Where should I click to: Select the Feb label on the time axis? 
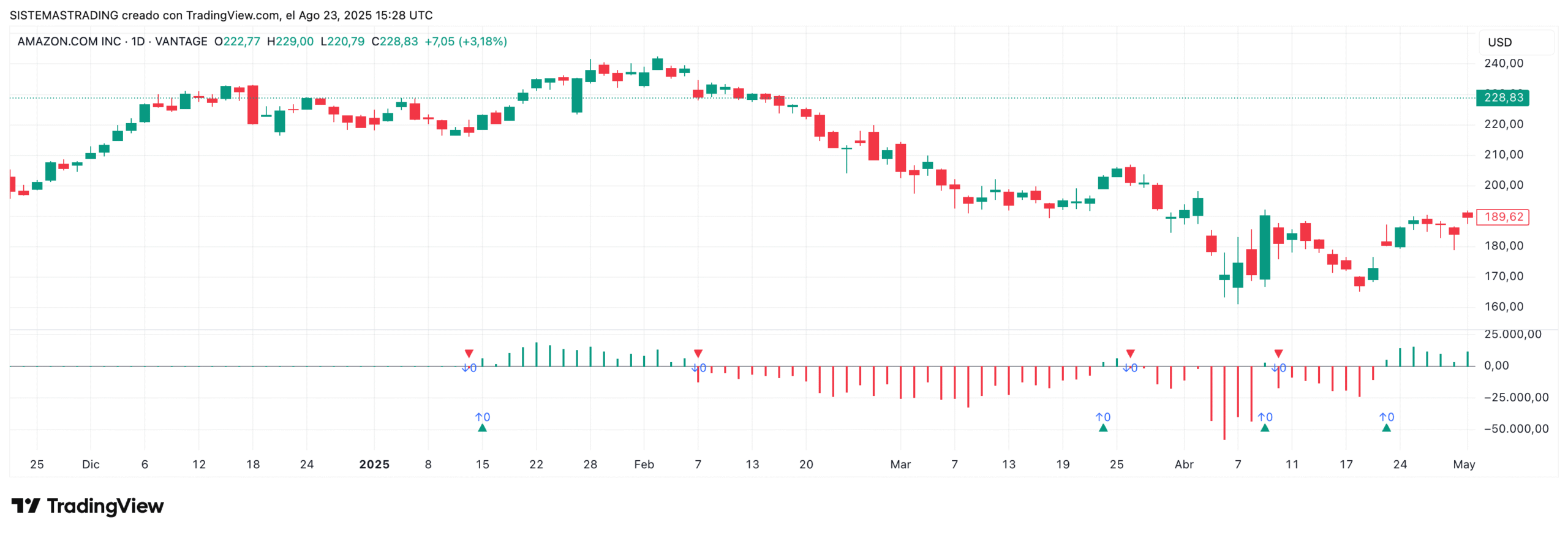click(x=644, y=465)
